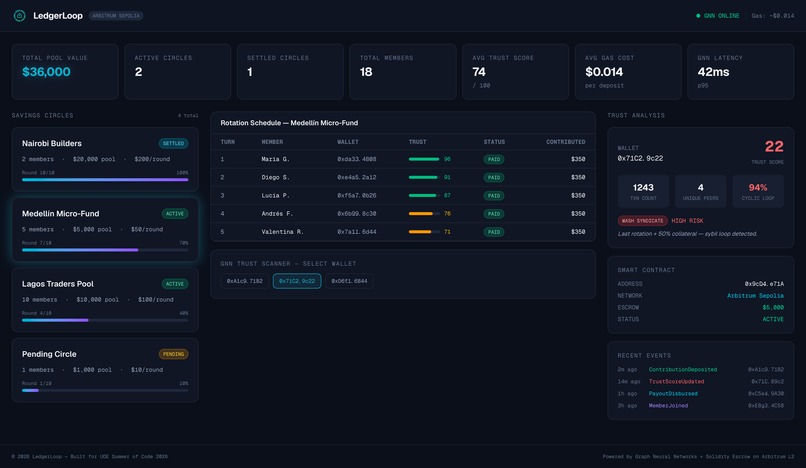Click the 94% Cyclic Loop tile
The width and height of the screenshot is (806, 468).
pyautogui.click(x=758, y=191)
